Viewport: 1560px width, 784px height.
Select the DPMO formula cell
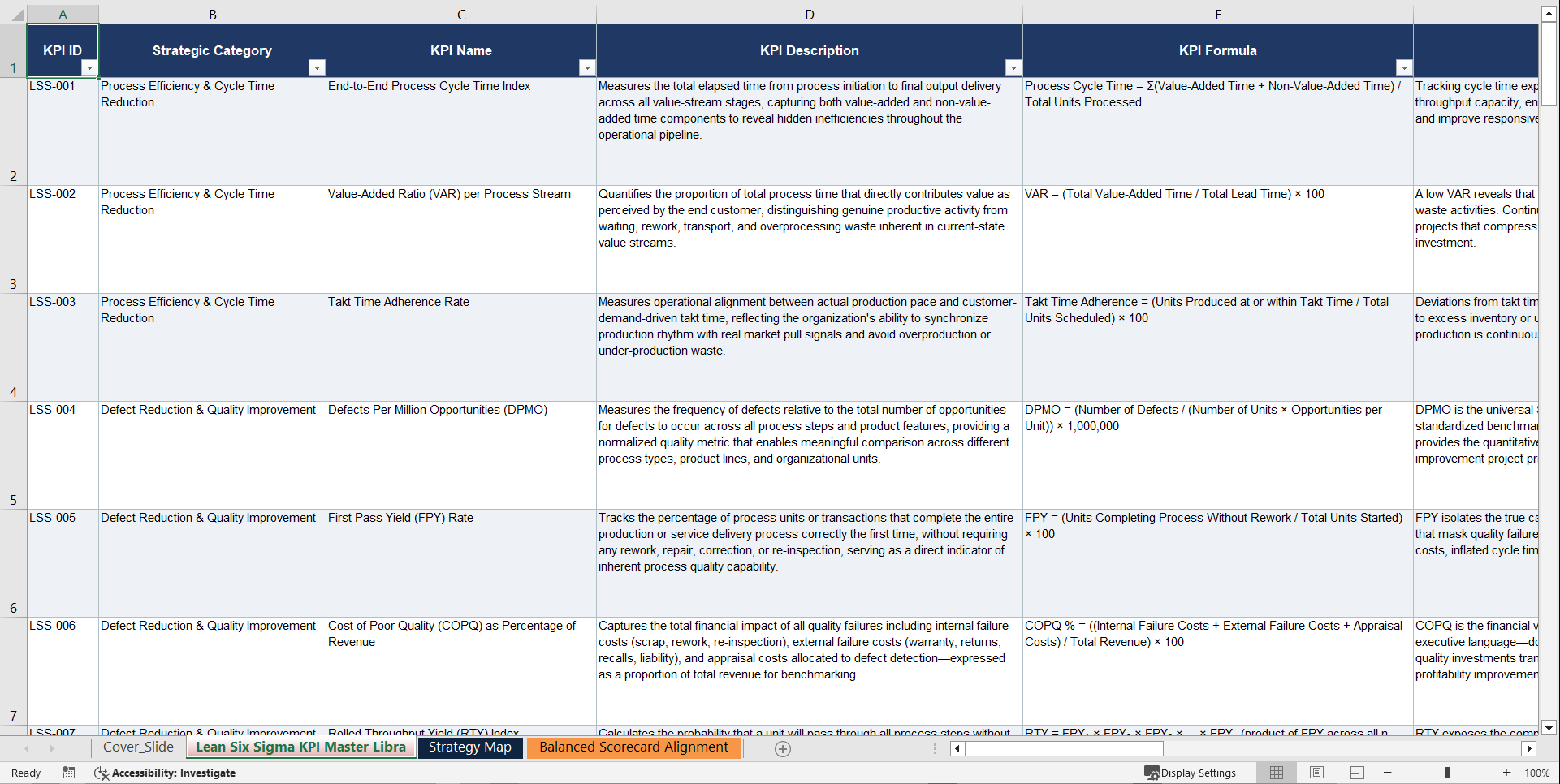(1218, 455)
